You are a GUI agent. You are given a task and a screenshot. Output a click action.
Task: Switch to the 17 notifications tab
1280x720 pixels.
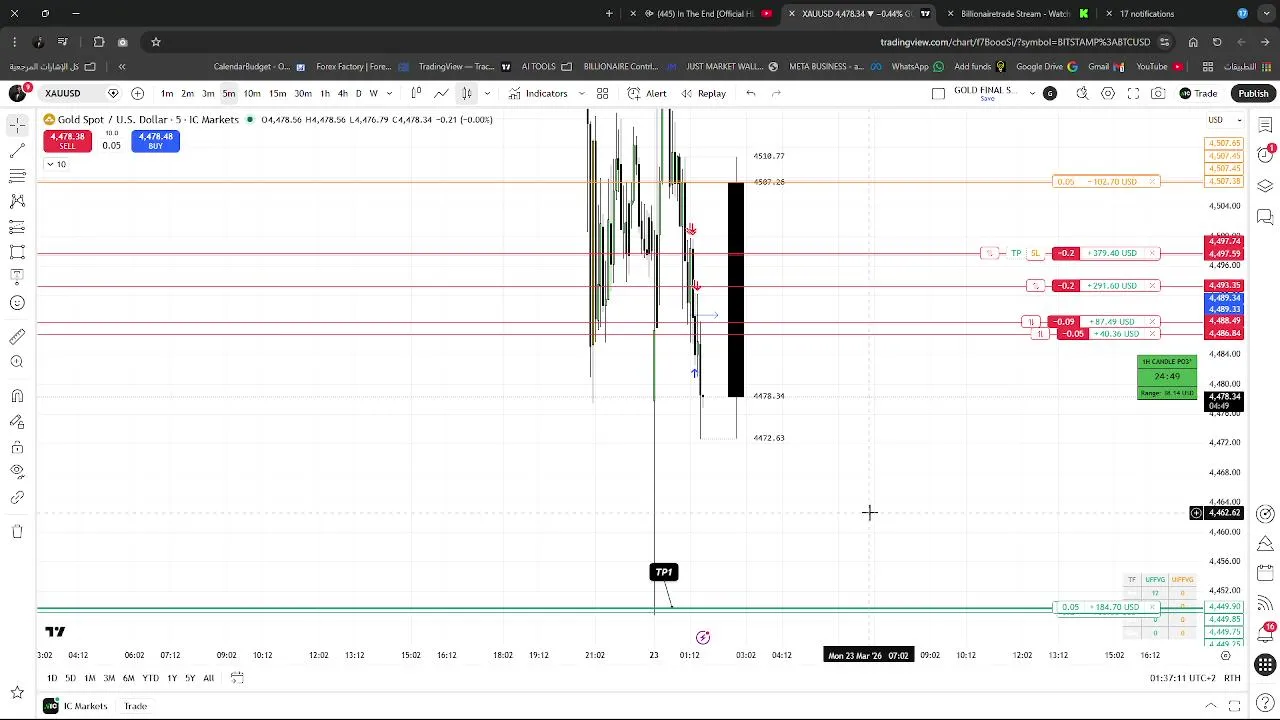click(1146, 14)
